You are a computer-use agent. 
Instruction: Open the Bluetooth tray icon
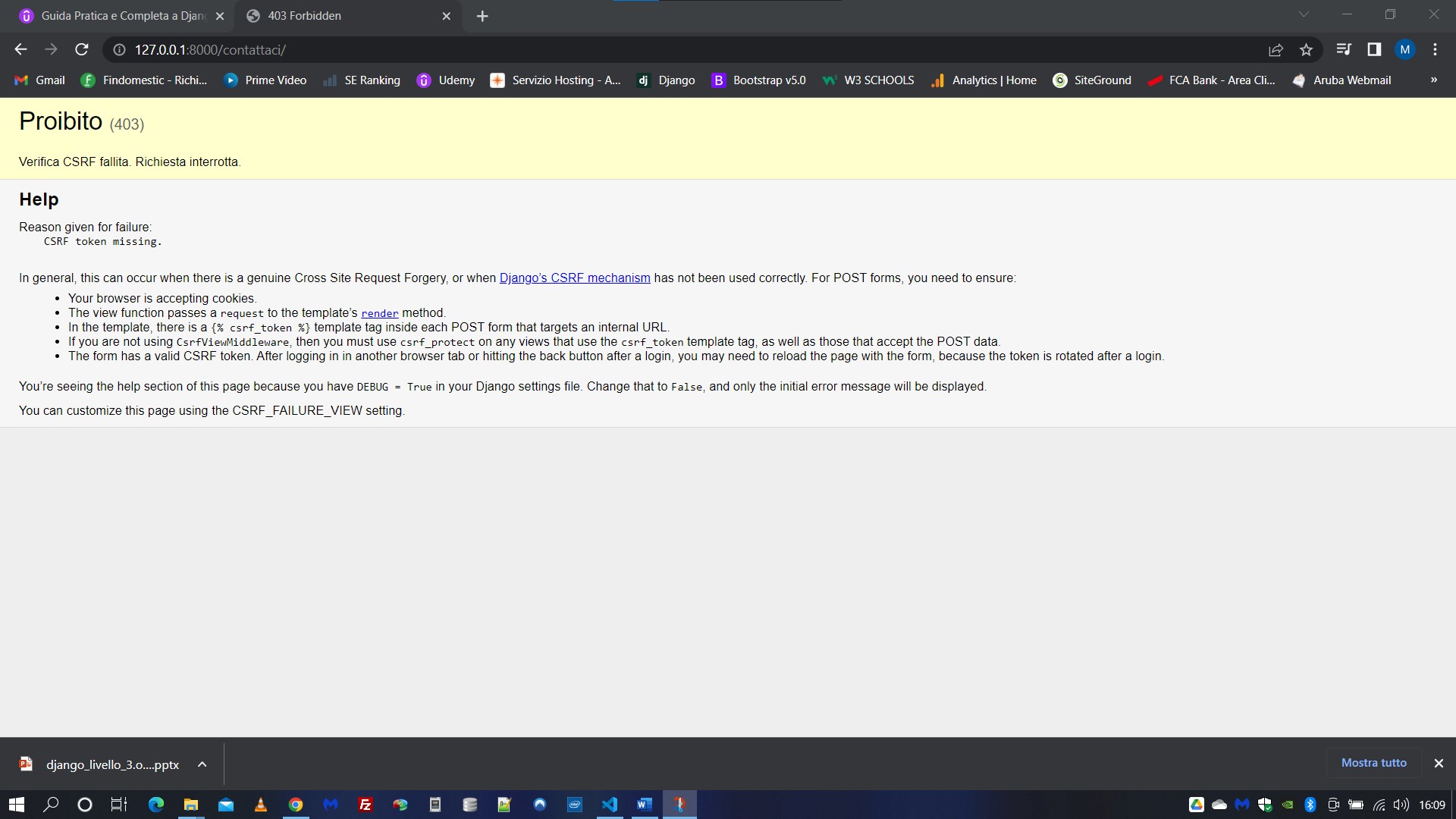pos(1310,805)
